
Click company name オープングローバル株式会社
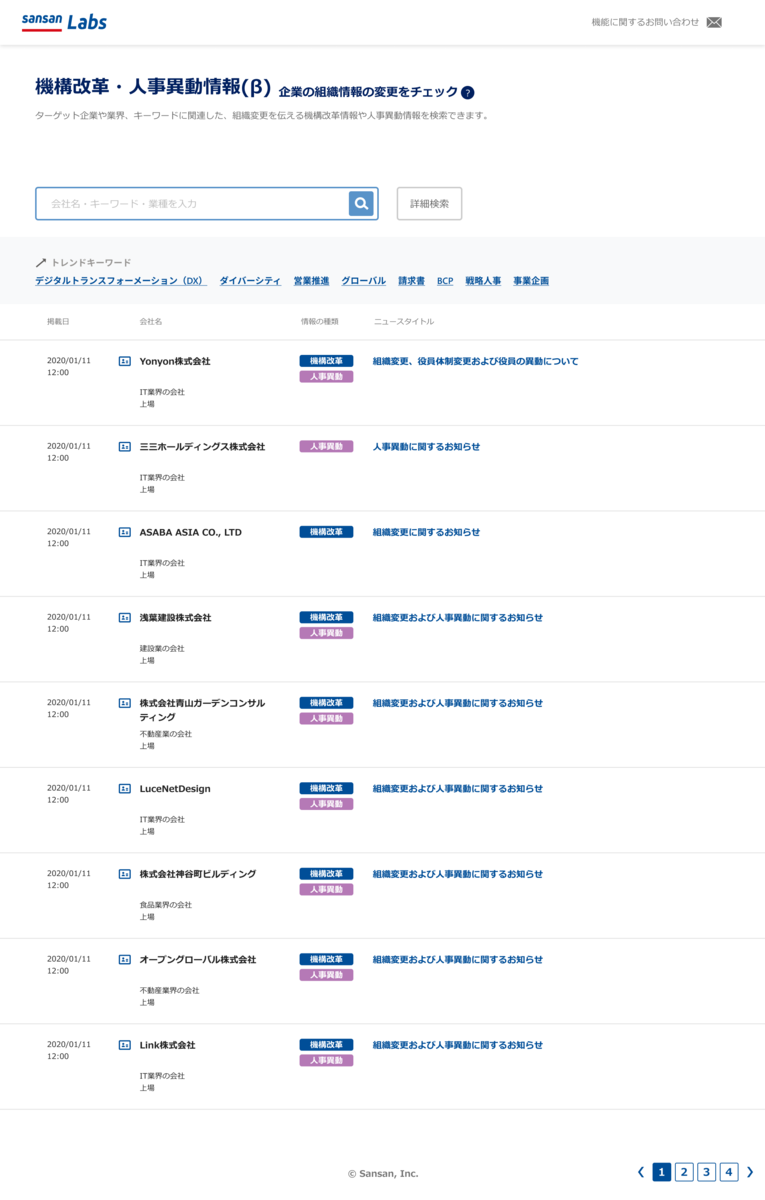198,960
